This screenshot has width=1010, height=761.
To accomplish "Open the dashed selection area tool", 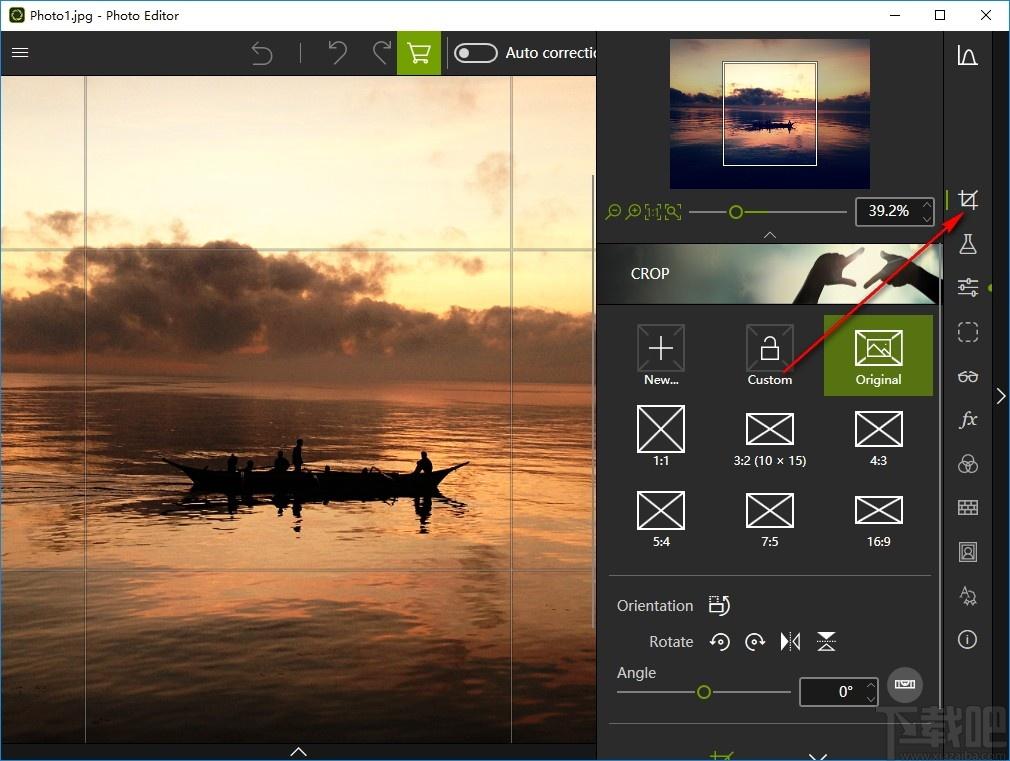I will pyautogui.click(x=967, y=332).
